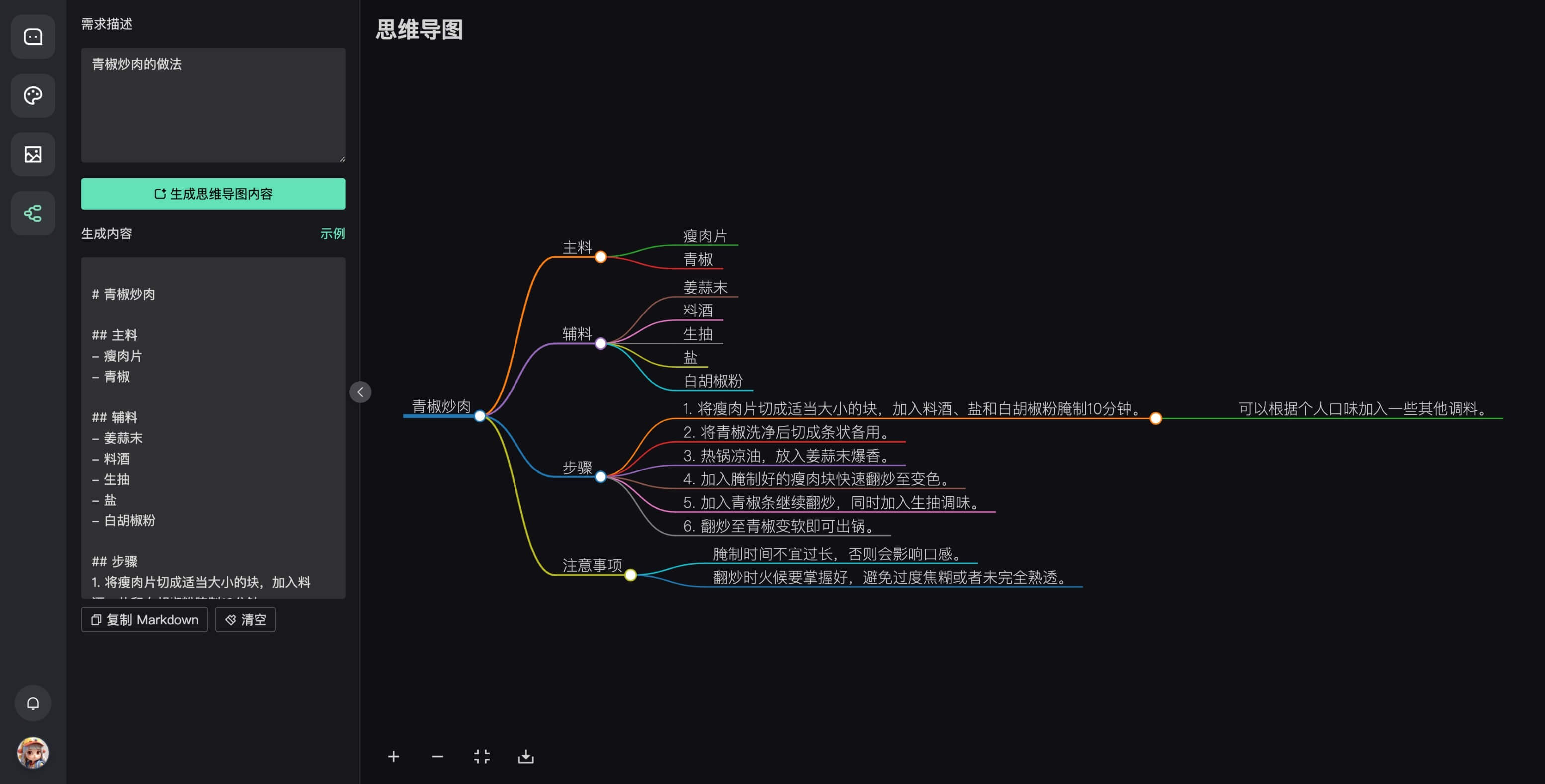Download the mind map image
The image size is (1545, 784).
[526, 757]
